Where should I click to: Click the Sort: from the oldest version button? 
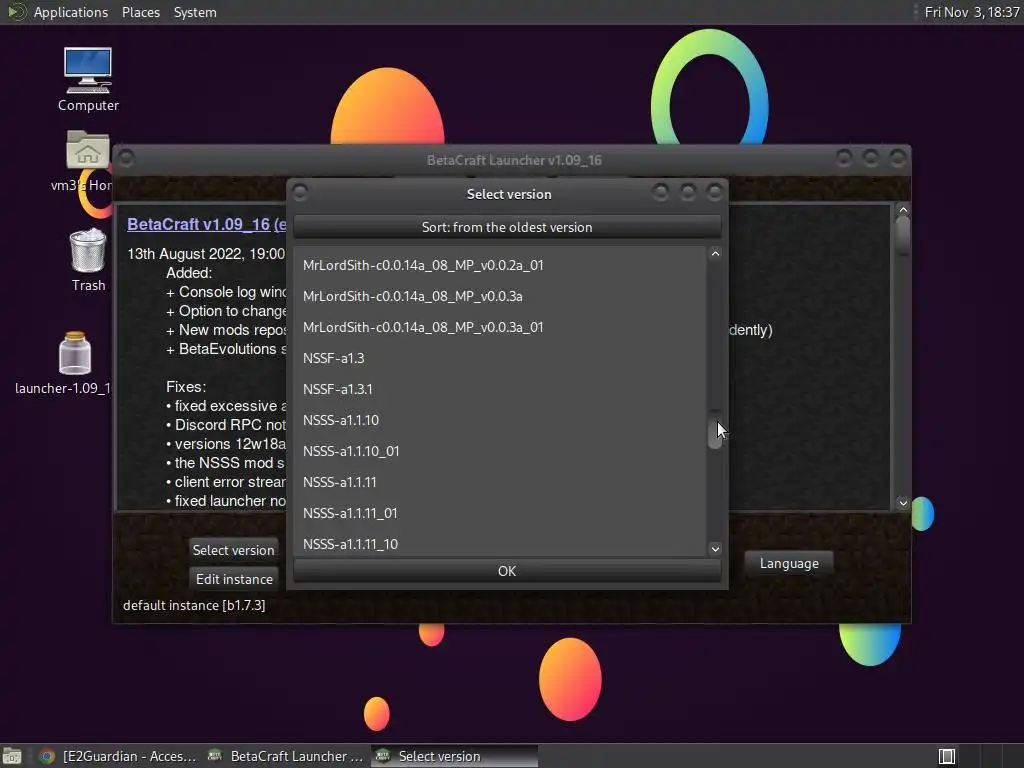point(507,227)
